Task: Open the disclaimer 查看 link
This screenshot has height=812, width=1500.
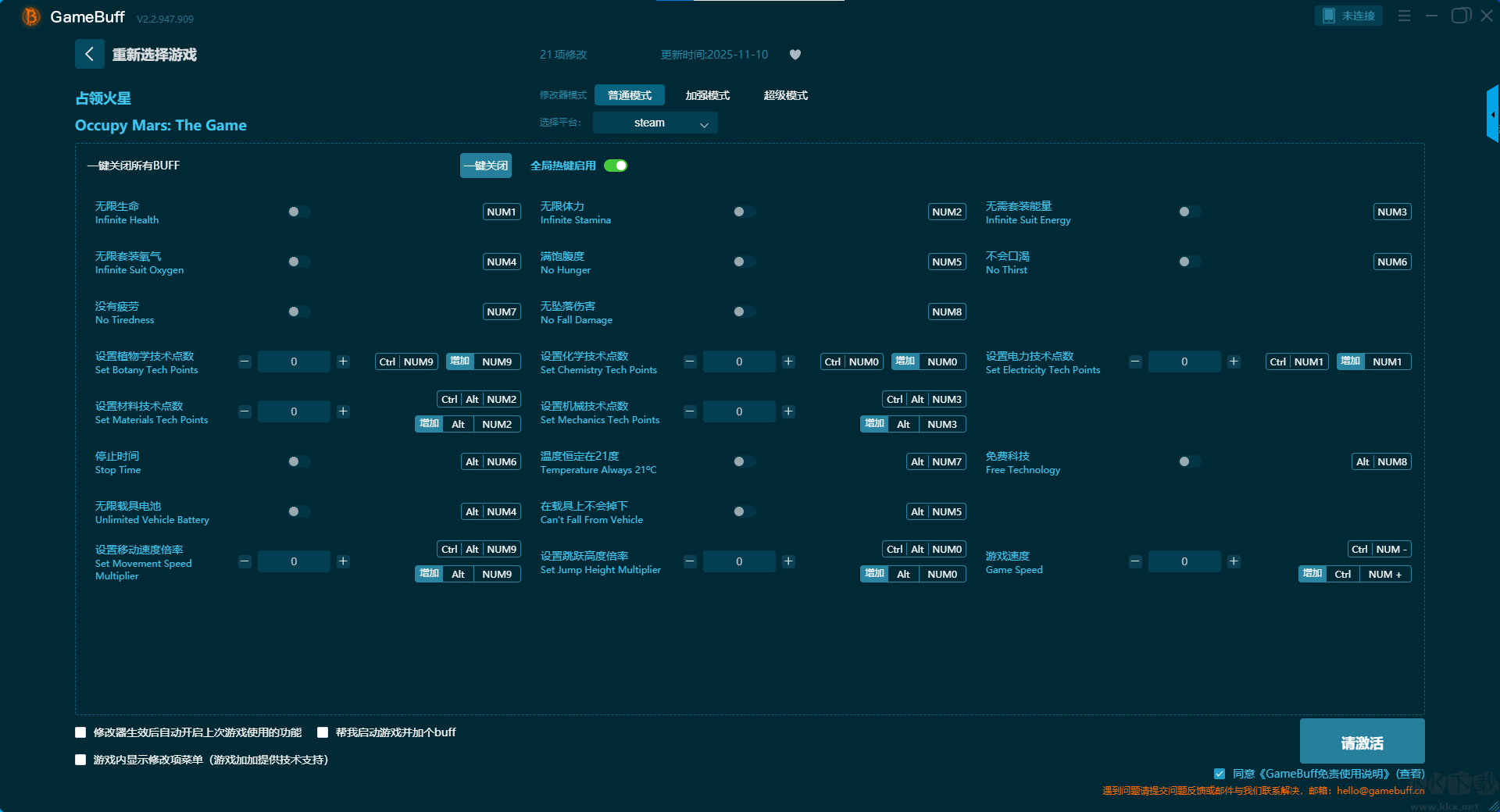Action: (1410, 774)
